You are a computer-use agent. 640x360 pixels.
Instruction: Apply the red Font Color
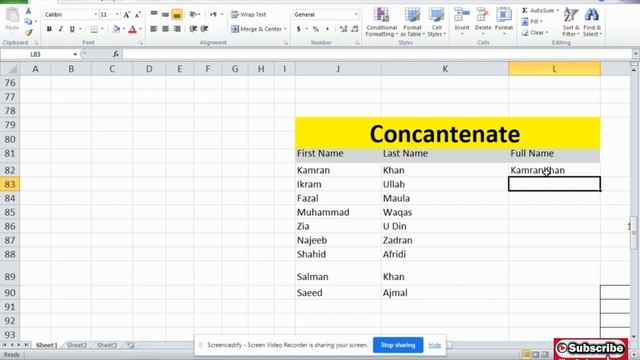pyautogui.click(x=132, y=29)
